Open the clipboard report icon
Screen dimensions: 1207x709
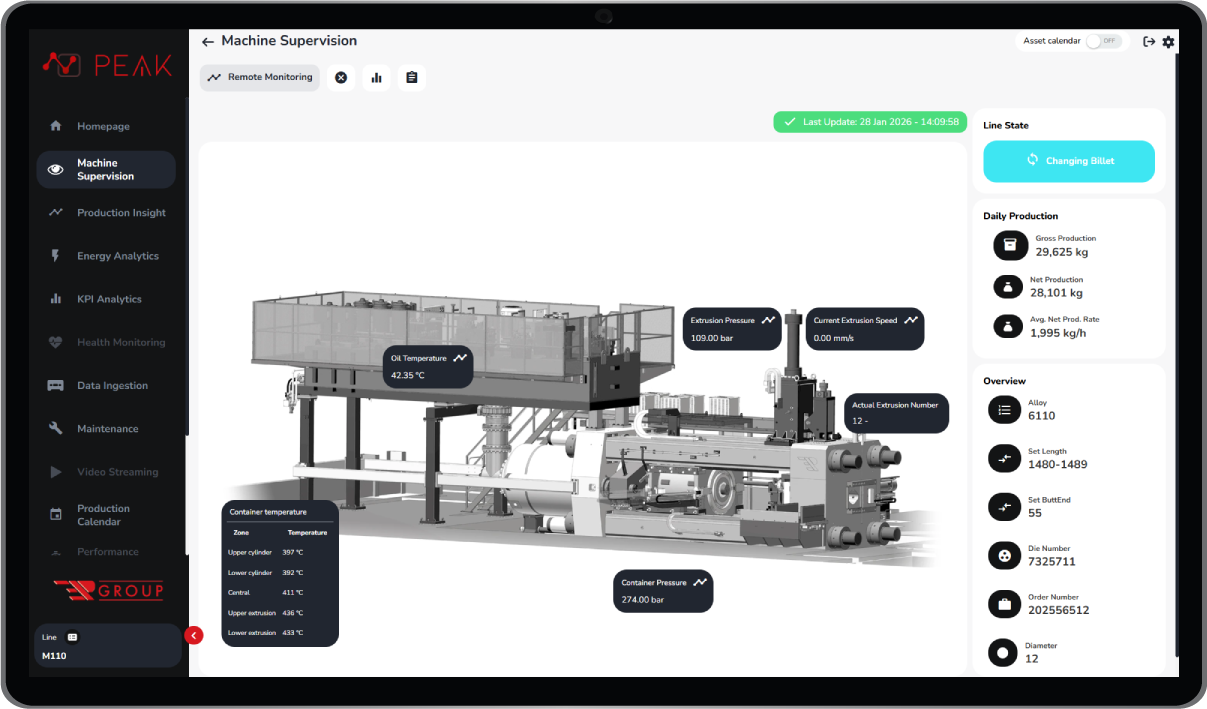(411, 78)
